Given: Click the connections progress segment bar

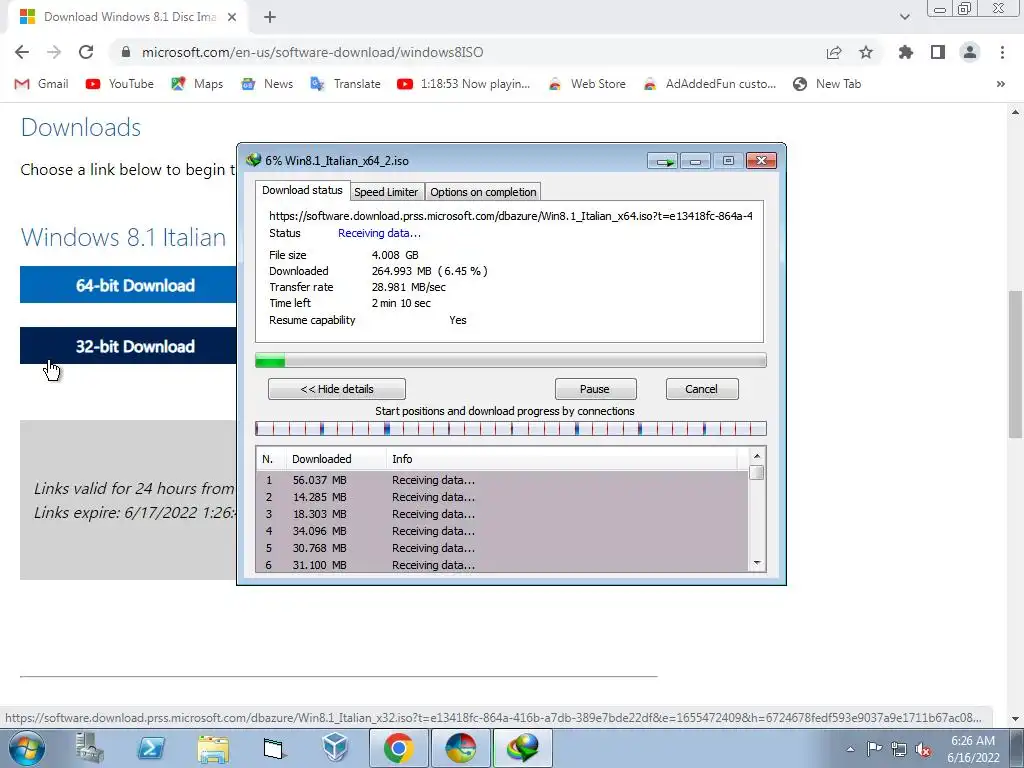Looking at the screenshot, I should pos(511,428).
